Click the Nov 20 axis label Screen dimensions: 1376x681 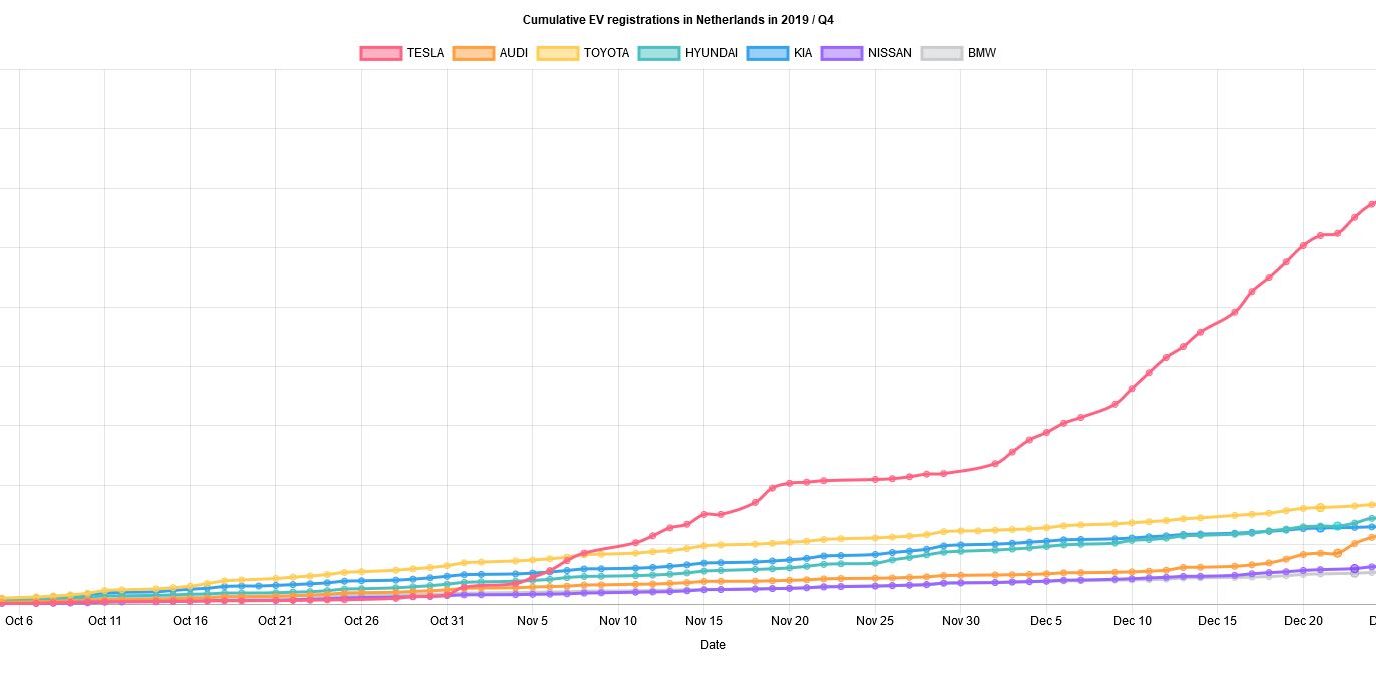[790, 621]
